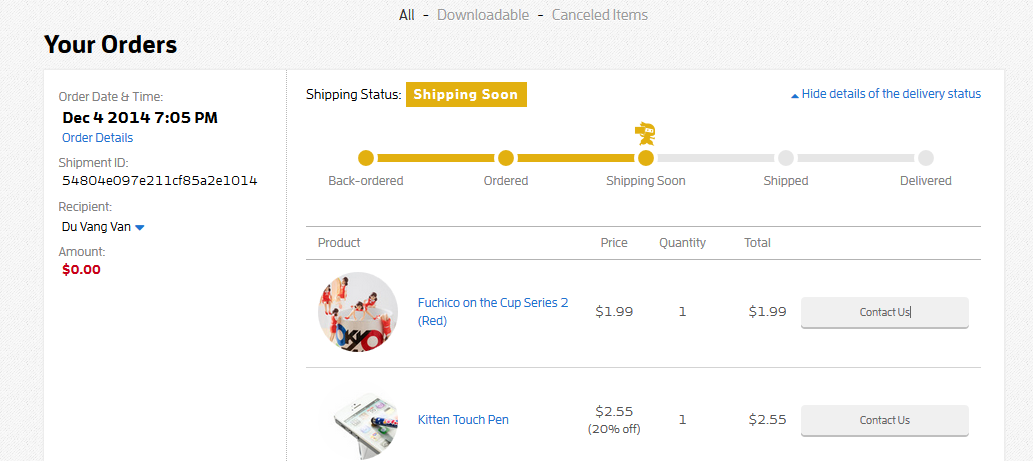Open the Kitten Touch Pen product link
The height and width of the screenshot is (461, 1033).
463,420
